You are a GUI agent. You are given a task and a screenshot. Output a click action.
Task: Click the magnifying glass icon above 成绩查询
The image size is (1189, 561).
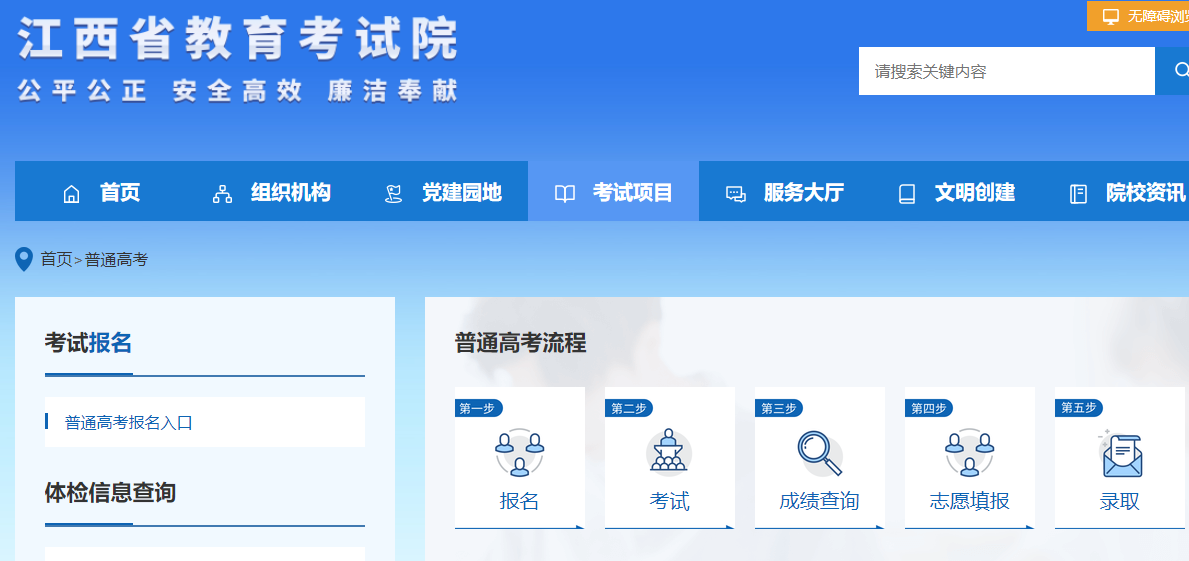(819, 453)
